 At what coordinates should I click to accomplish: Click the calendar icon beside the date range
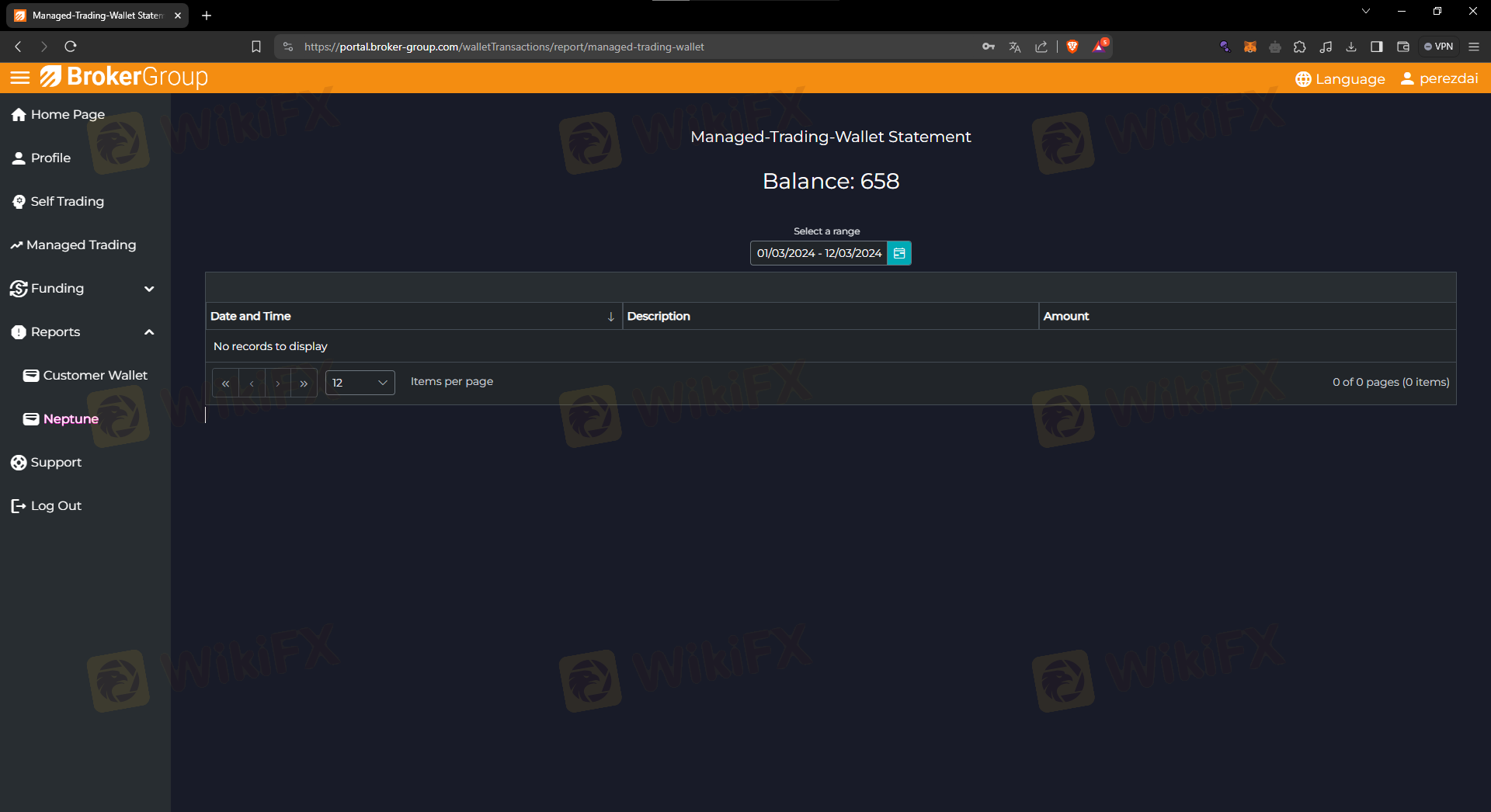click(899, 253)
